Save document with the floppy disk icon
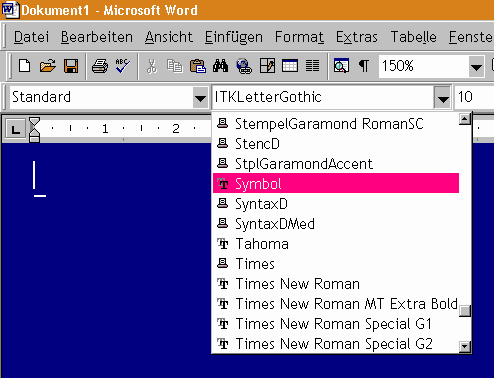Screen dimensions: 494x378 point(71,66)
